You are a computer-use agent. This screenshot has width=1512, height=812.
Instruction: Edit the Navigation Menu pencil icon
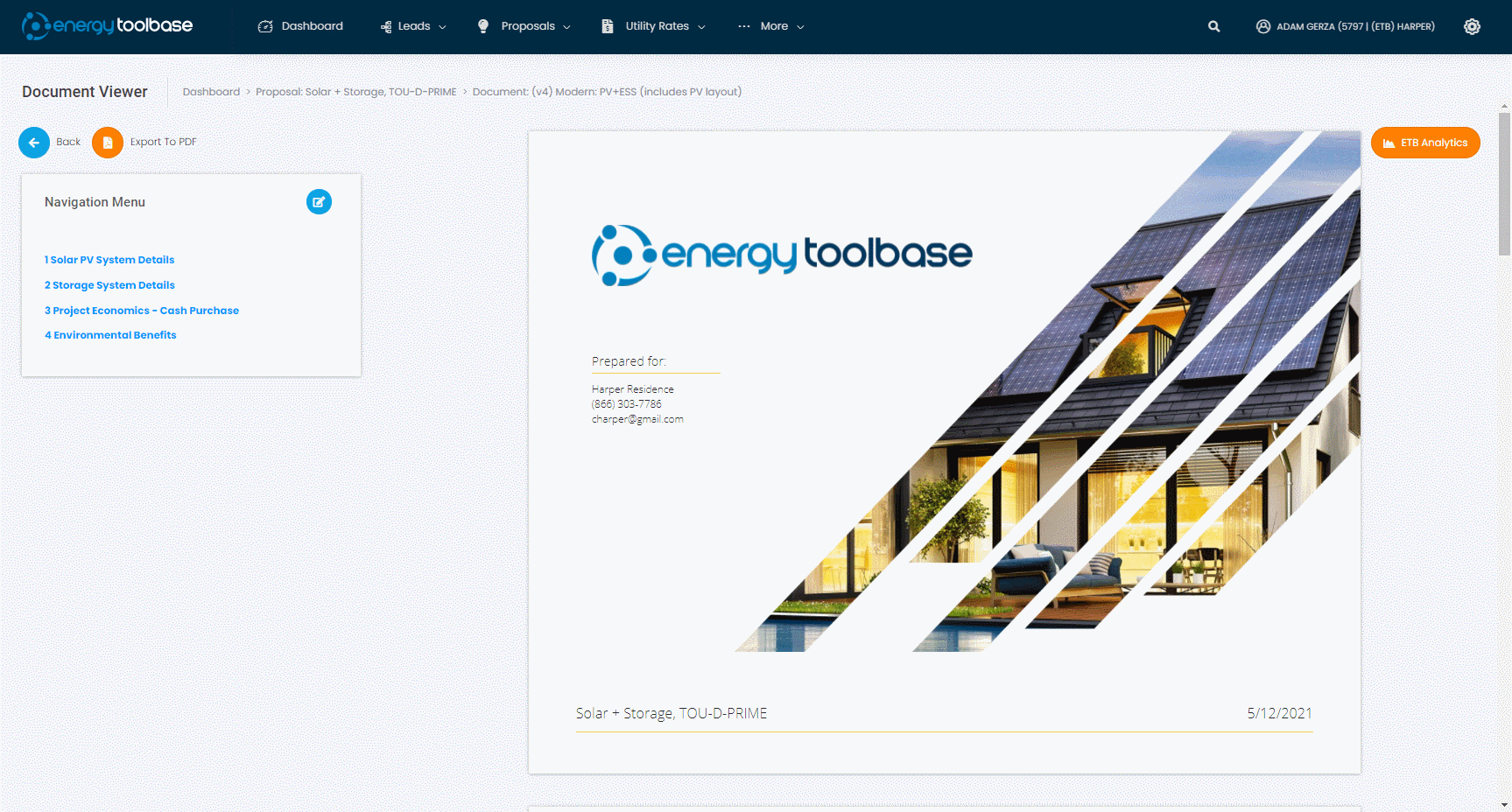coord(319,202)
